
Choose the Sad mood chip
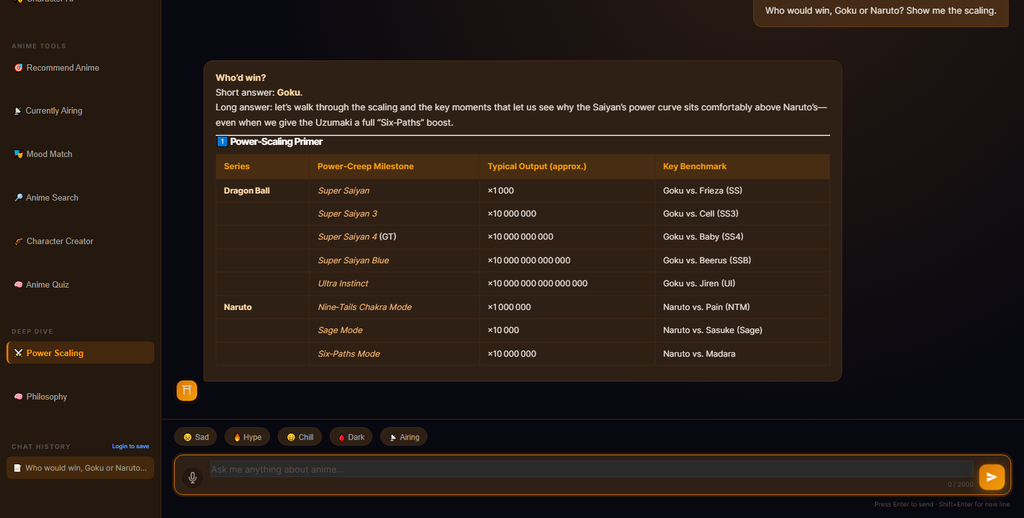coord(196,437)
